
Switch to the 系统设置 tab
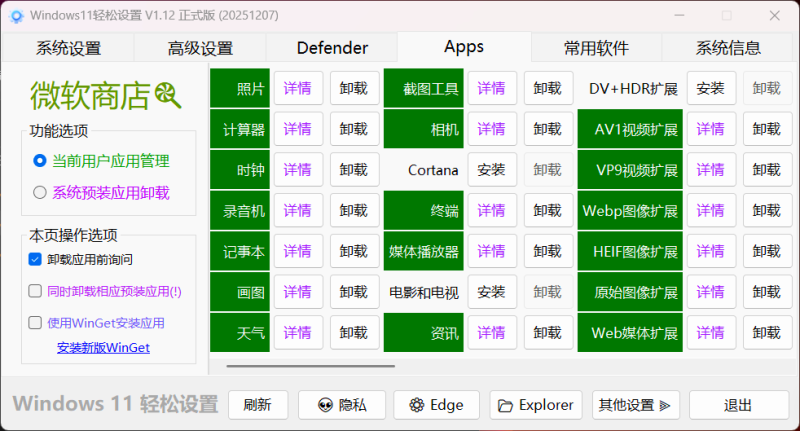pyautogui.click(x=68, y=48)
